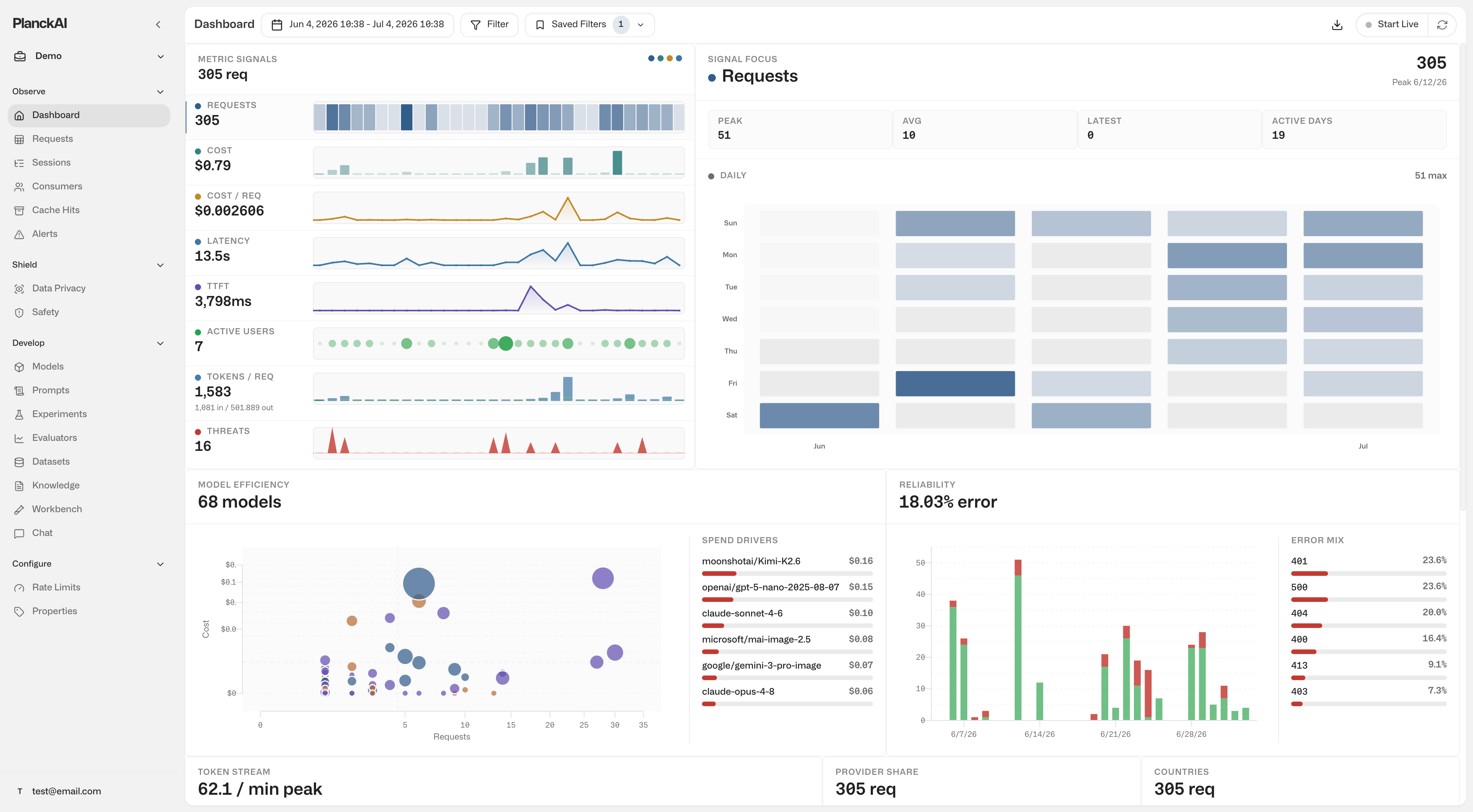Screen dimensions: 1473x812
Task: Open the Knowledge section
Action: click(89, 486)
